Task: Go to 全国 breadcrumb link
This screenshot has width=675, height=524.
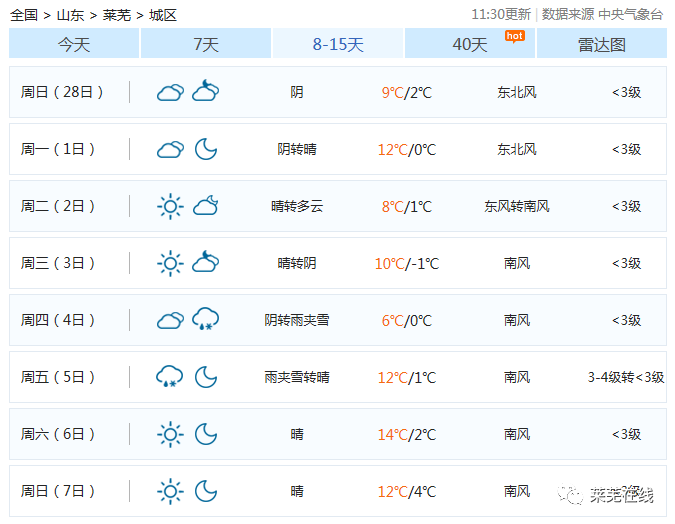Action: [24, 15]
